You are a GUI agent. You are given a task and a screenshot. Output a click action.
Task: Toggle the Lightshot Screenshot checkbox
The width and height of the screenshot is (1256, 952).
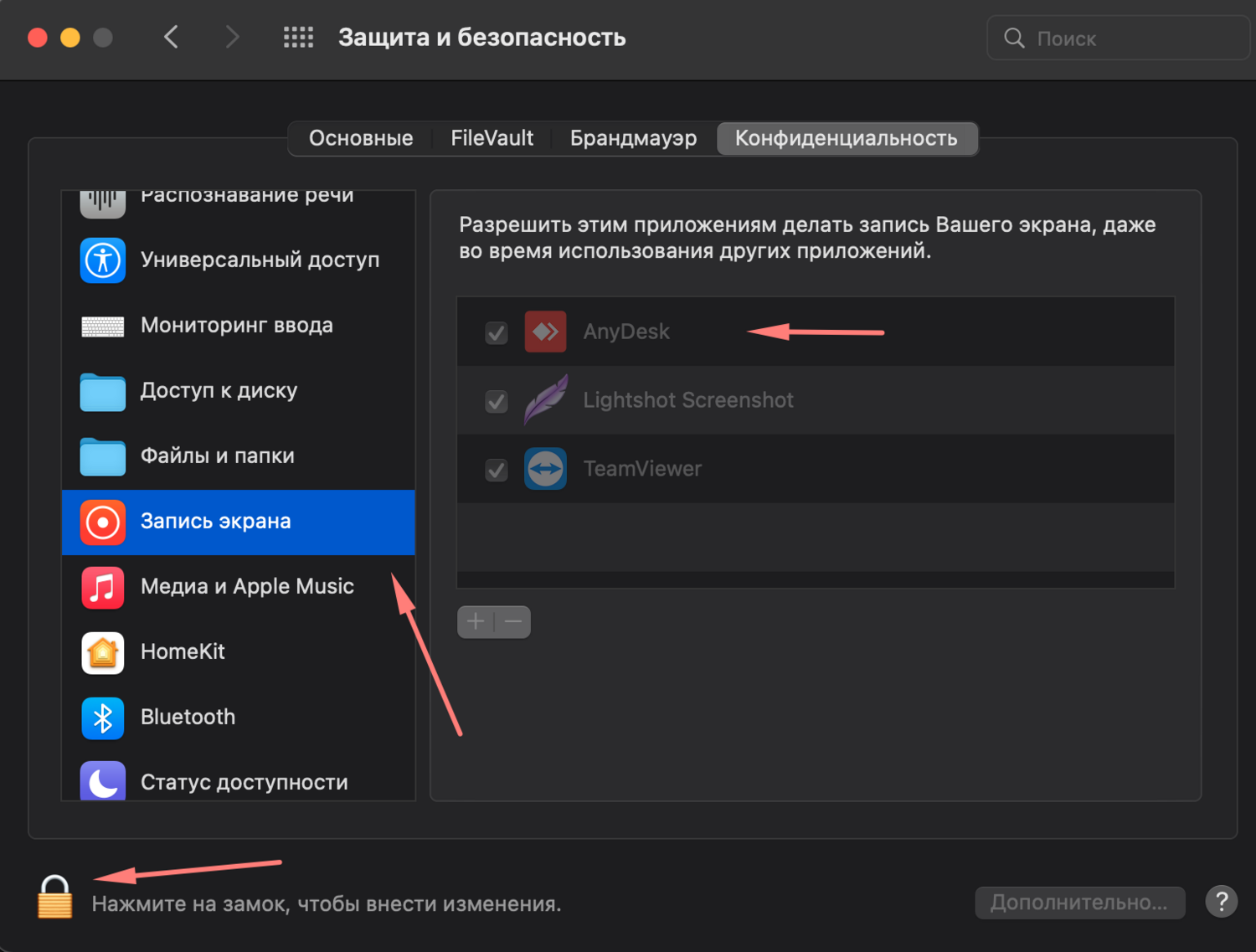[x=497, y=402]
